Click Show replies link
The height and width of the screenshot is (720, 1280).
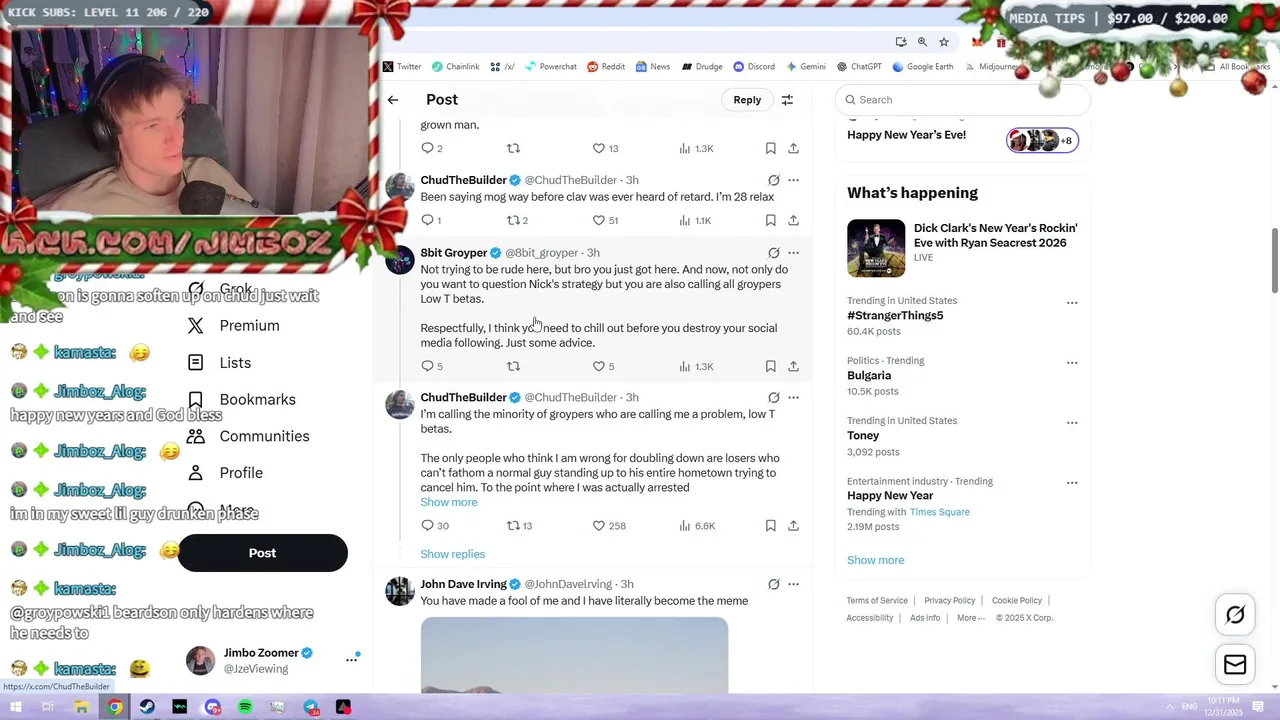pos(452,554)
